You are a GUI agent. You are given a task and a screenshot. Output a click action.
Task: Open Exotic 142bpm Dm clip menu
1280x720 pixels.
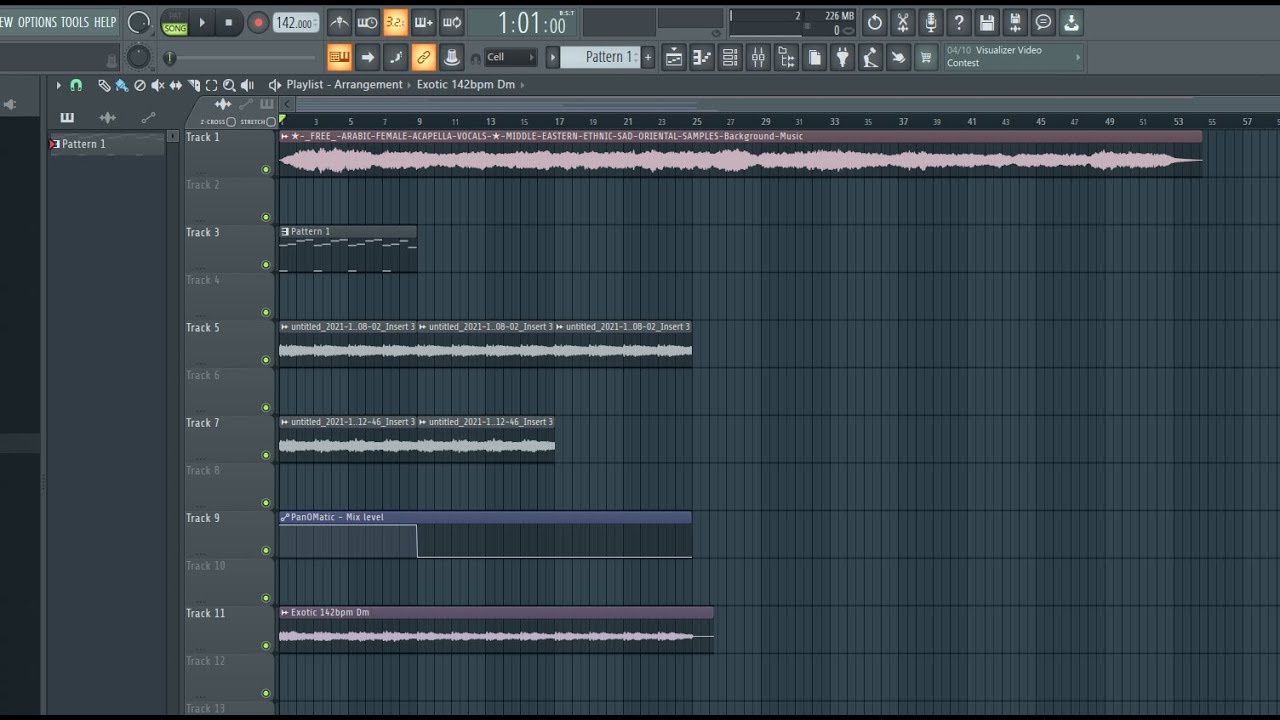[x=285, y=612]
